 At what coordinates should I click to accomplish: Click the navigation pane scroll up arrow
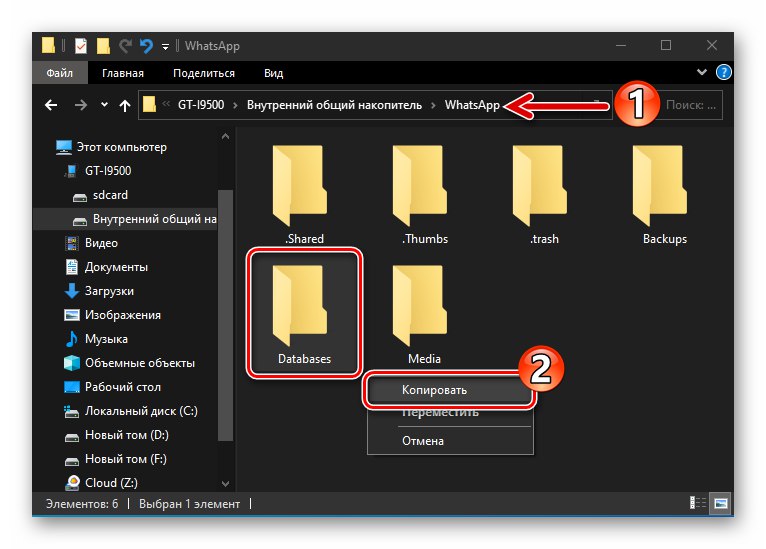[225, 137]
